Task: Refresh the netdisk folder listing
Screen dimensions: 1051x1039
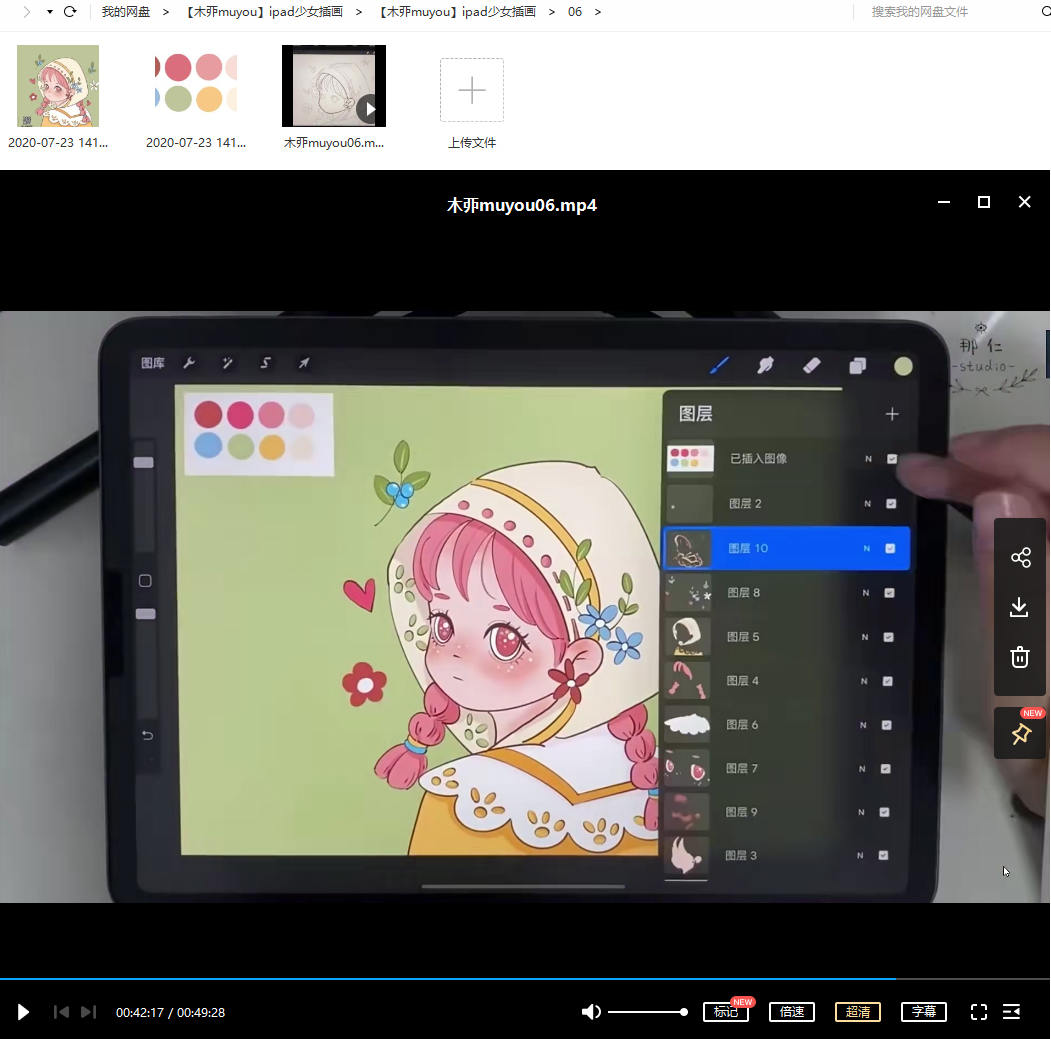Action: pos(70,12)
